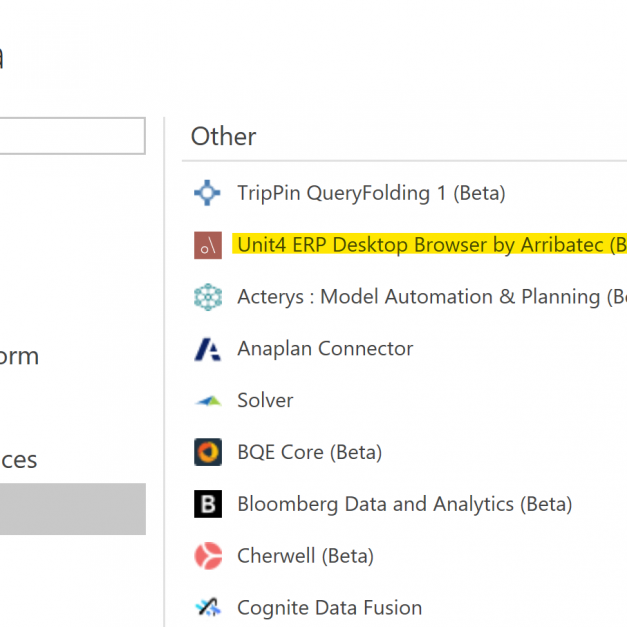
Task: Click the Solver connector icon
Action: [208, 401]
